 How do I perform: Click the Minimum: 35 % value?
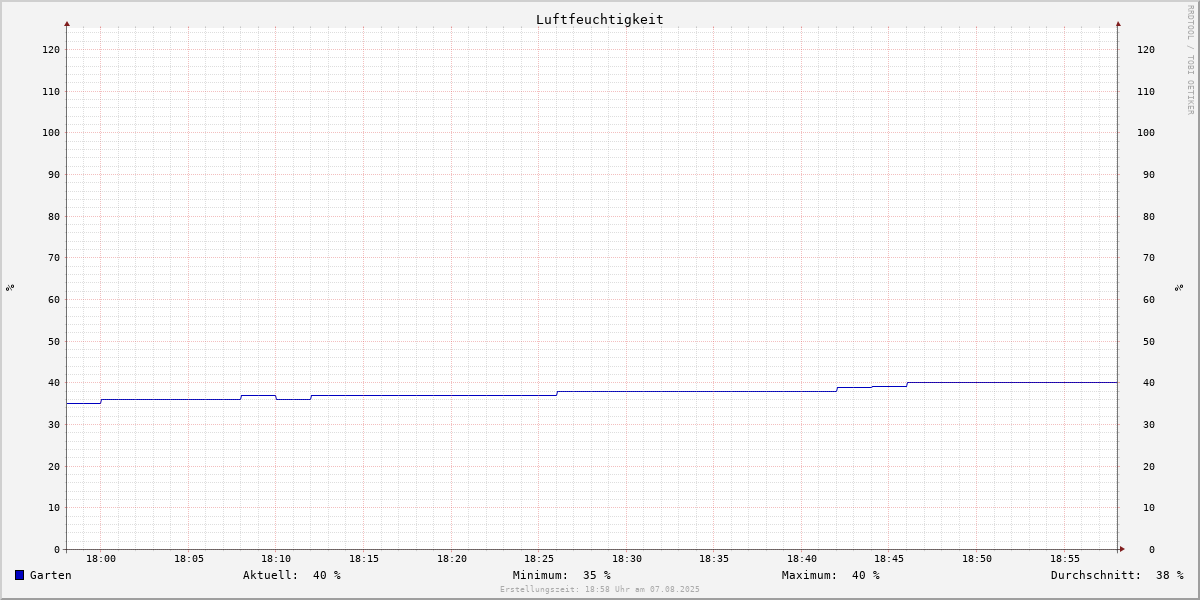pos(562,575)
